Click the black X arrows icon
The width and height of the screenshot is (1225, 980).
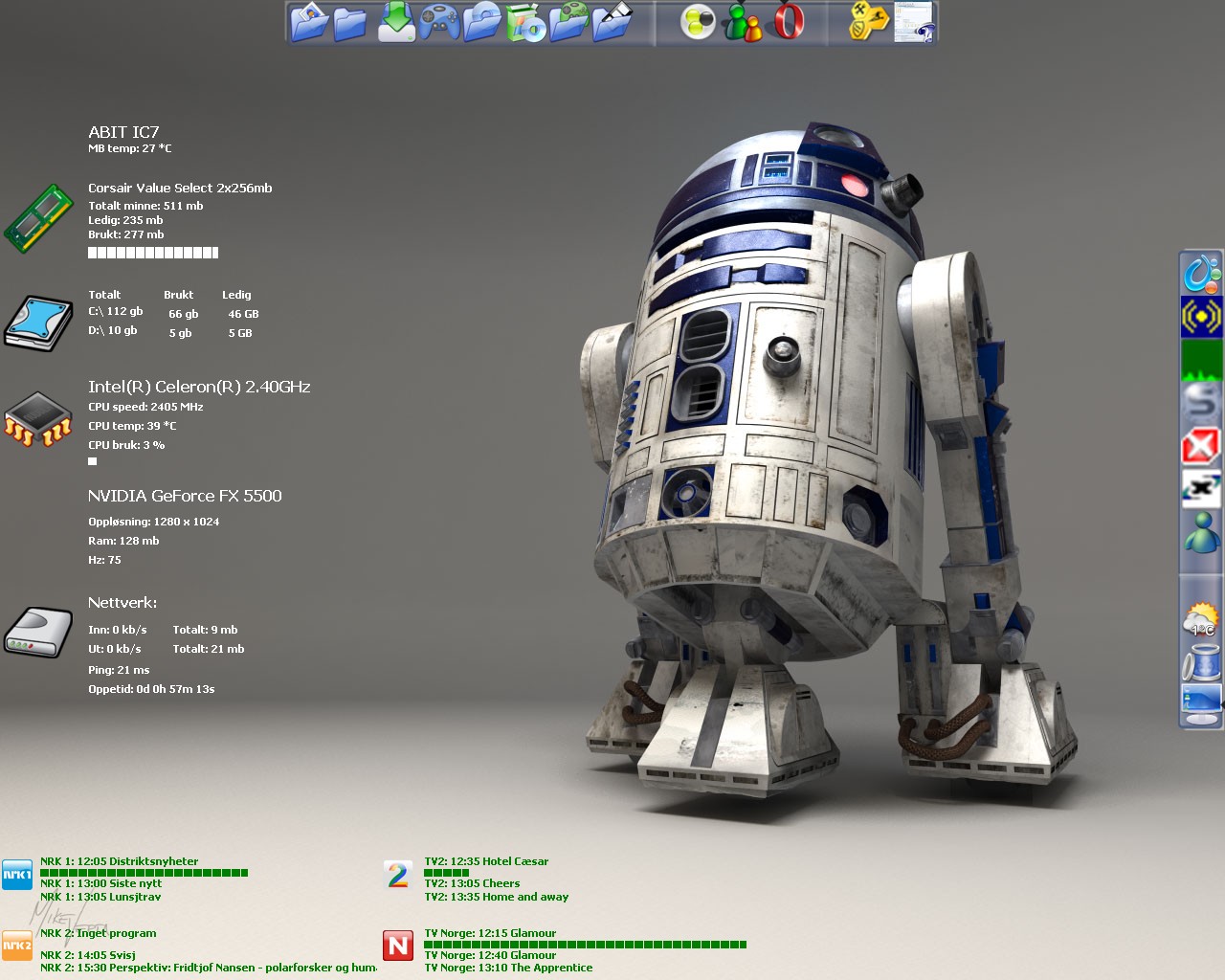point(1201,488)
